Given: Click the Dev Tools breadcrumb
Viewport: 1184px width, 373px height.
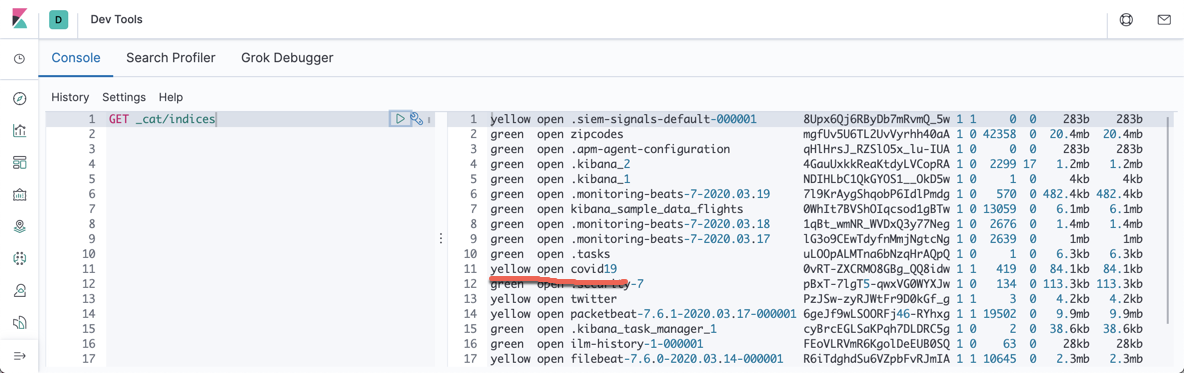Looking at the screenshot, I should tap(116, 19).
